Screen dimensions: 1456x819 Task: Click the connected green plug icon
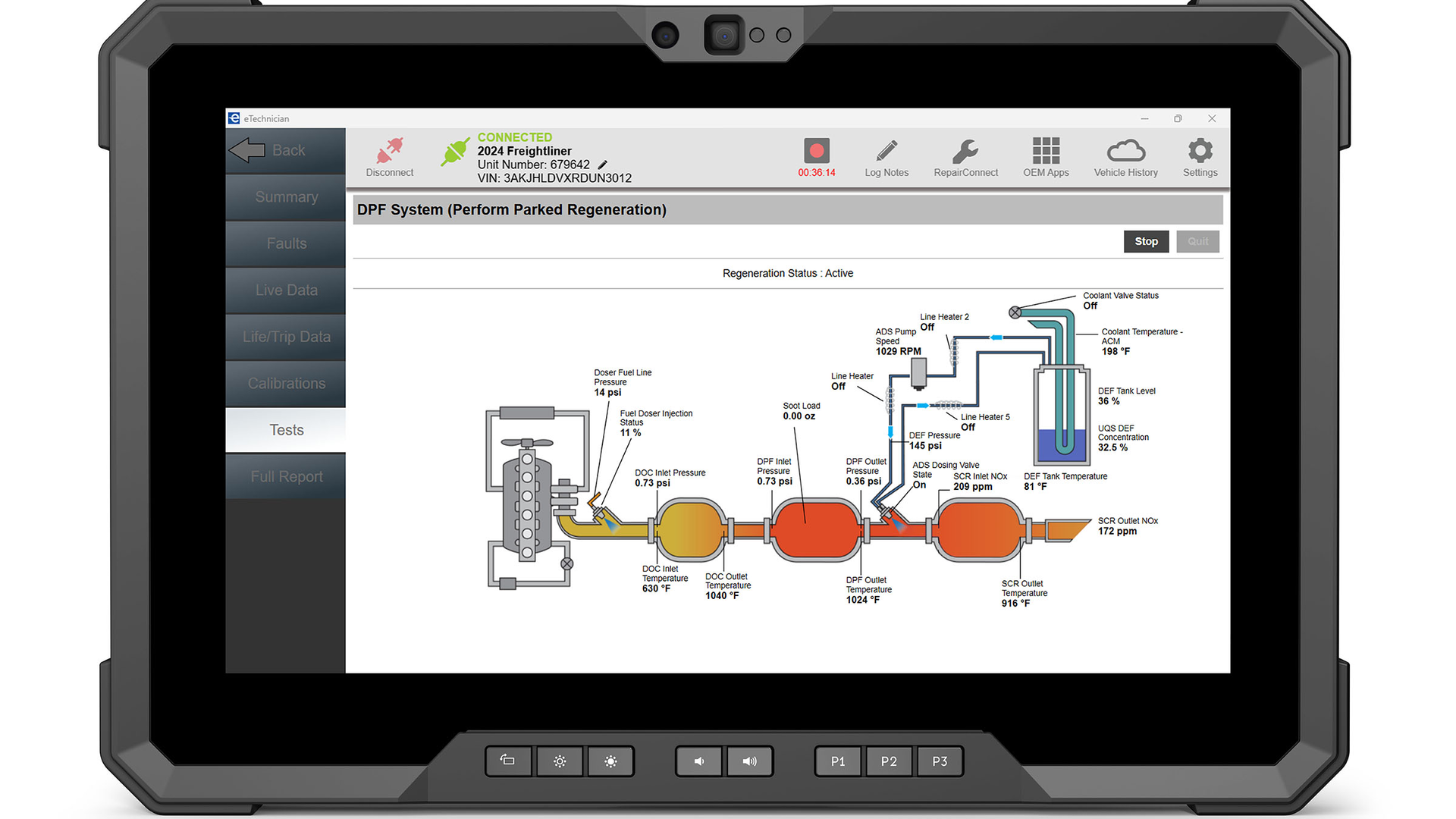coord(455,152)
